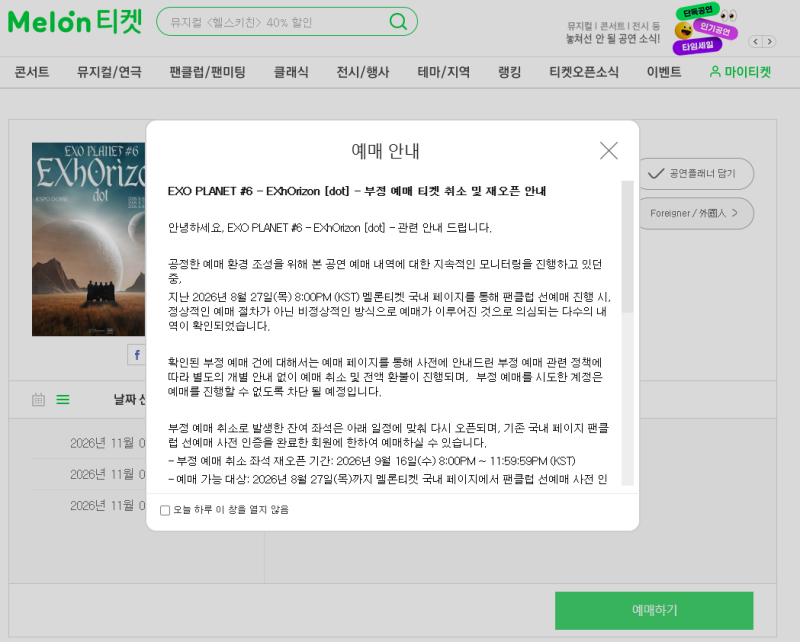Click the Melon 티켓 logo
800x642 pixels.
[75, 22]
